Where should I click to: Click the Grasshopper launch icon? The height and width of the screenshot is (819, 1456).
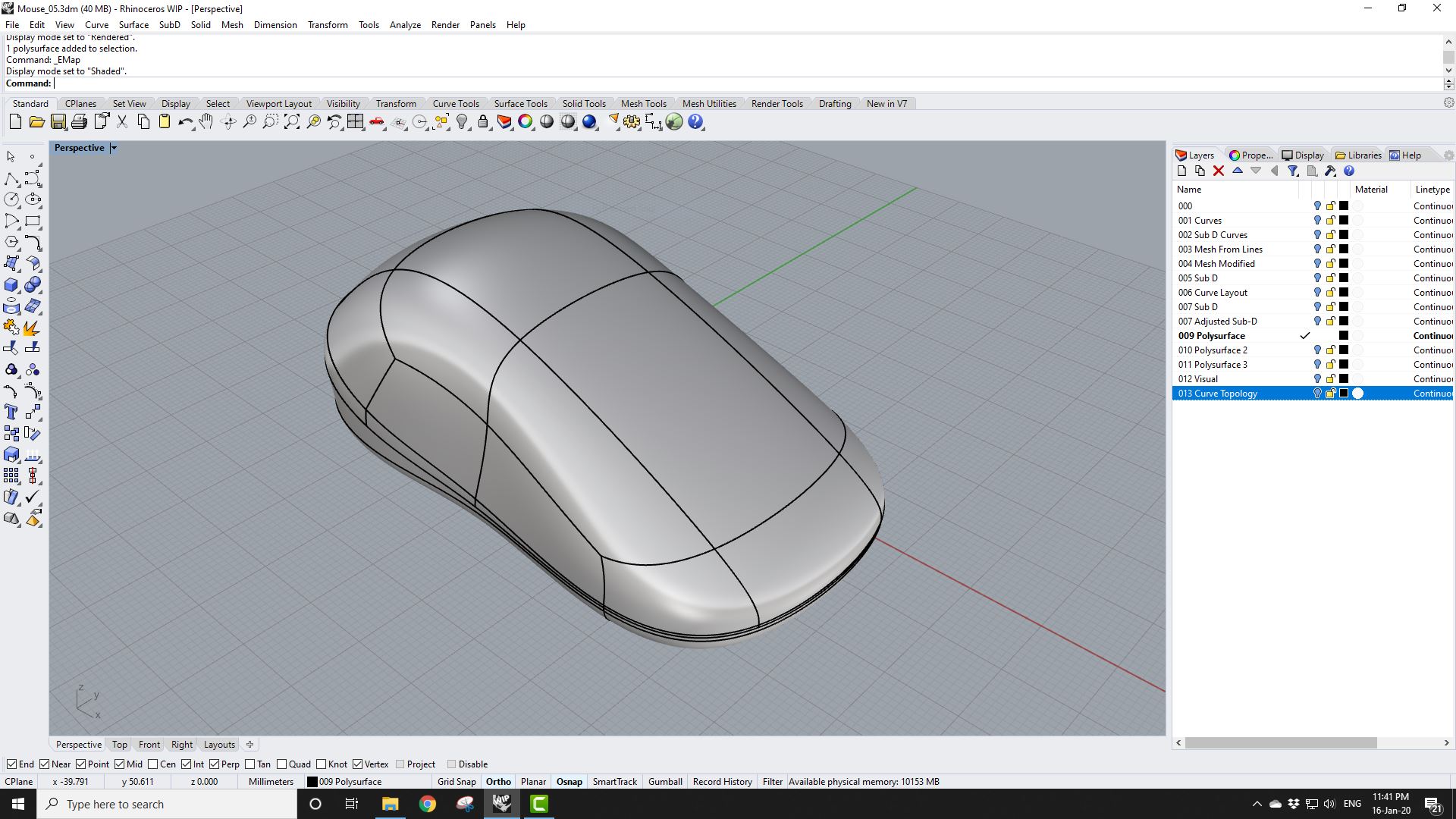point(674,122)
